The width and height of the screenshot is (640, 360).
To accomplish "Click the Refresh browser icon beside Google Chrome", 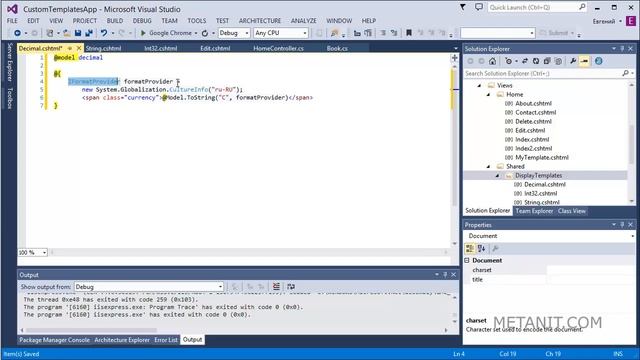I will [205, 33].
